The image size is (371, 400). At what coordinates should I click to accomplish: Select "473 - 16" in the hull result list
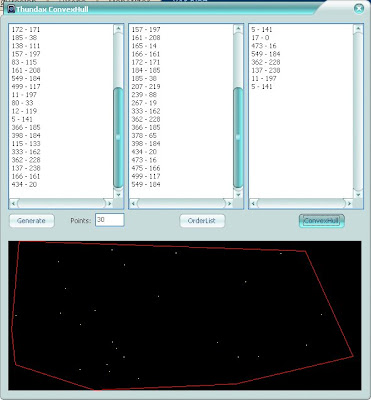[x=264, y=46]
